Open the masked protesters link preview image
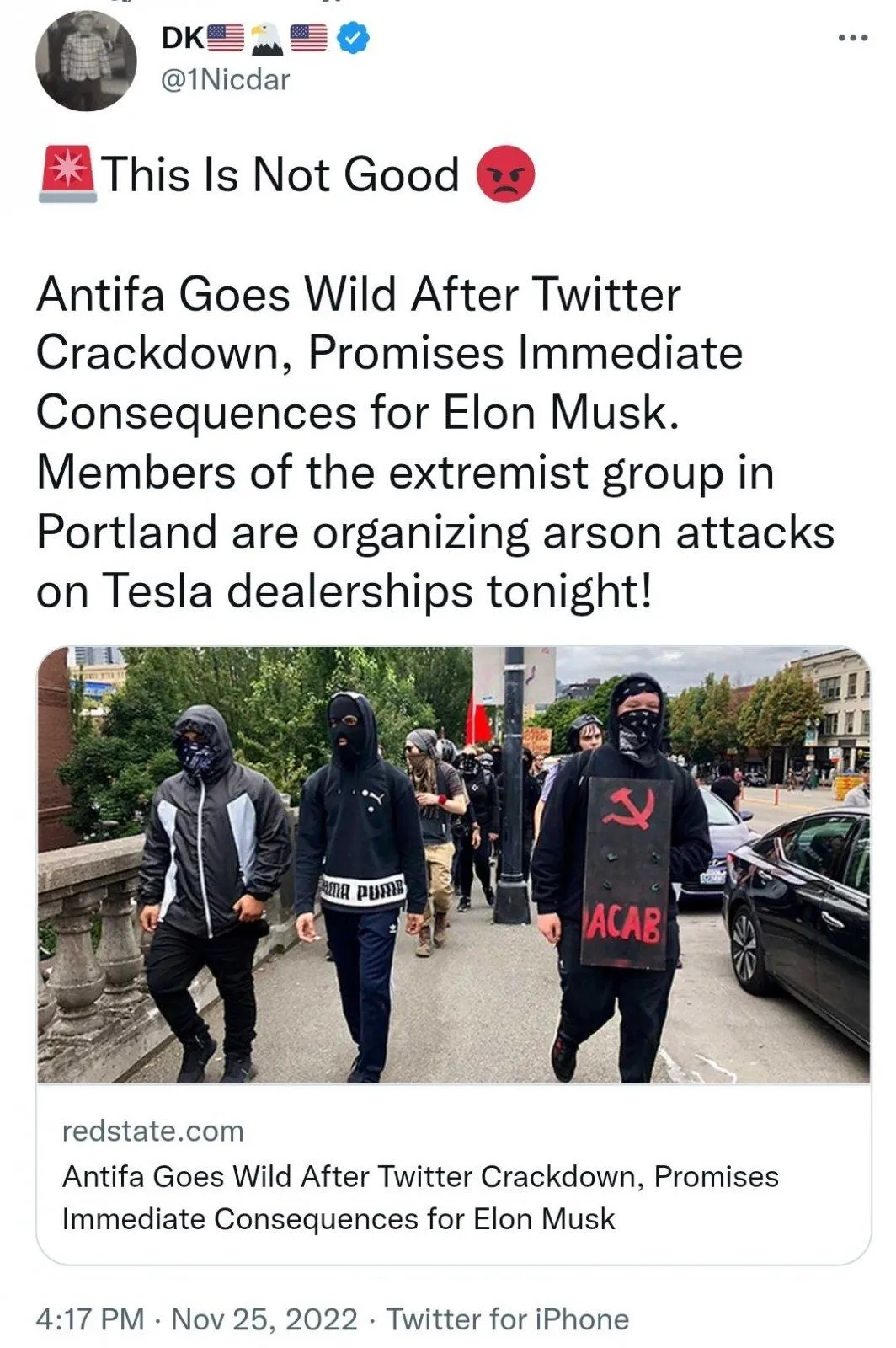The image size is (896, 1348). point(453,864)
